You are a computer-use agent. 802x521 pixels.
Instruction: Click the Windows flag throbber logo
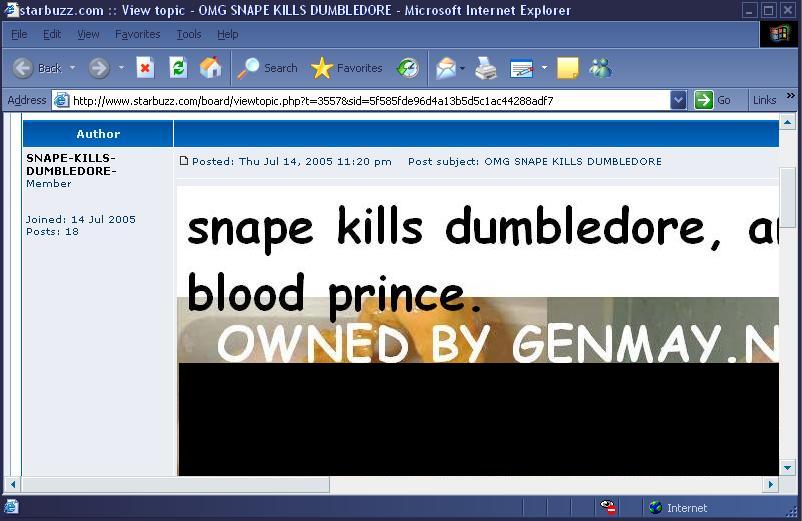pos(779,34)
